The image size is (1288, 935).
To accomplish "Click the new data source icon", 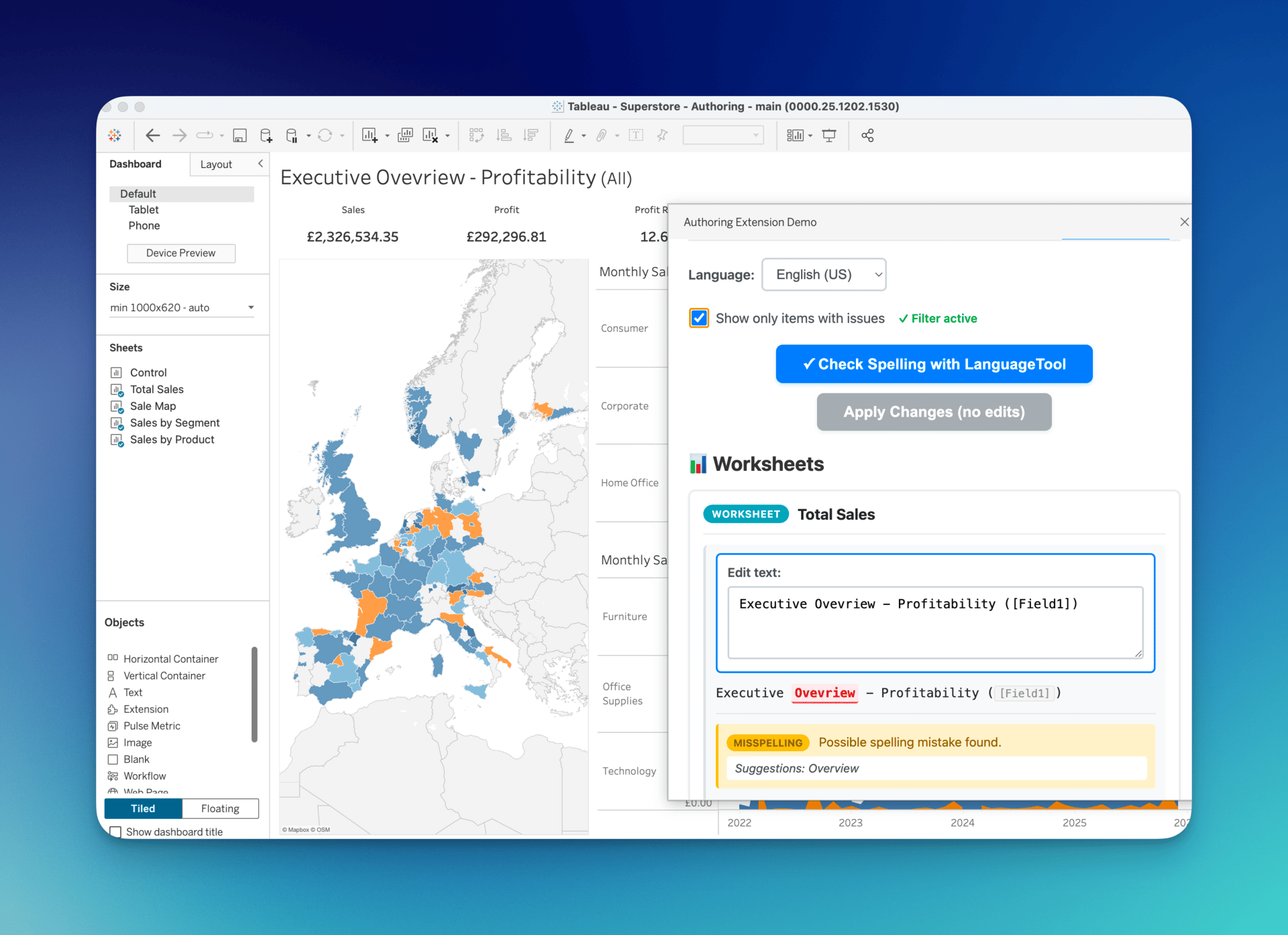I will [266, 135].
